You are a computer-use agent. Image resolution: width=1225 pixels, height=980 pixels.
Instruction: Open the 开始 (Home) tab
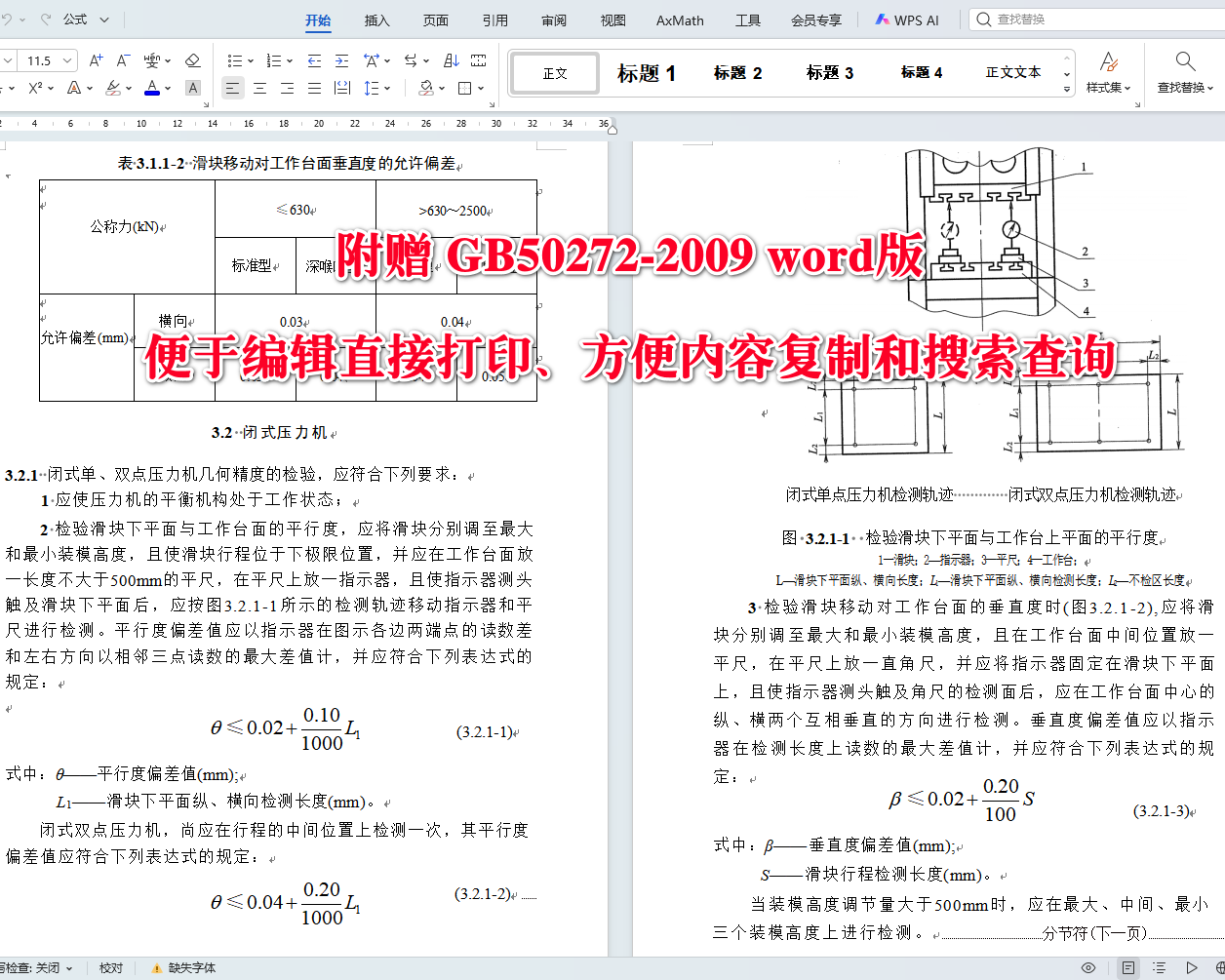(x=318, y=20)
